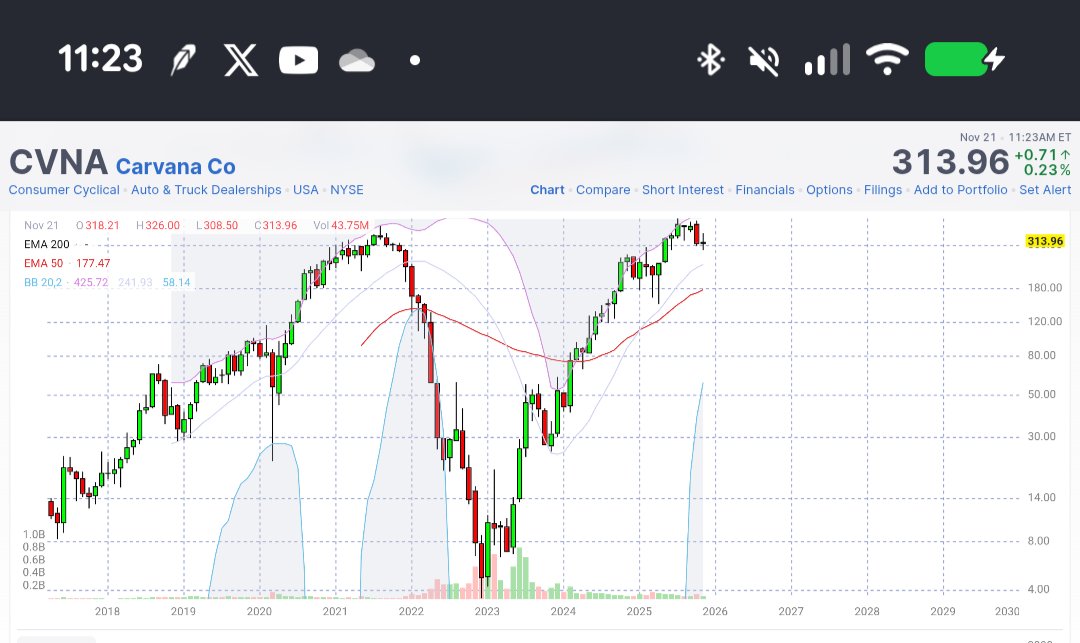Click the BB upper band value 425.72
This screenshot has width=1080, height=643.
tap(91, 282)
